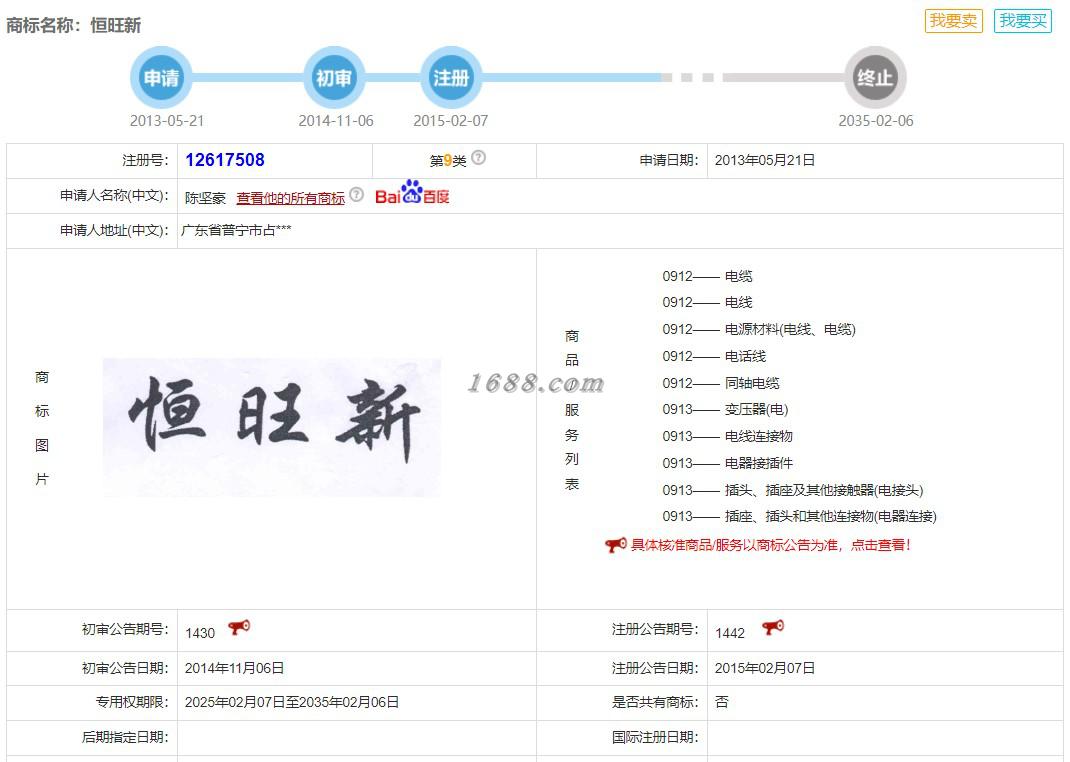Click date 2015年02月07日 in 注册公告日期 row
Viewport: 1070px width, 762px height.
(x=765, y=668)
